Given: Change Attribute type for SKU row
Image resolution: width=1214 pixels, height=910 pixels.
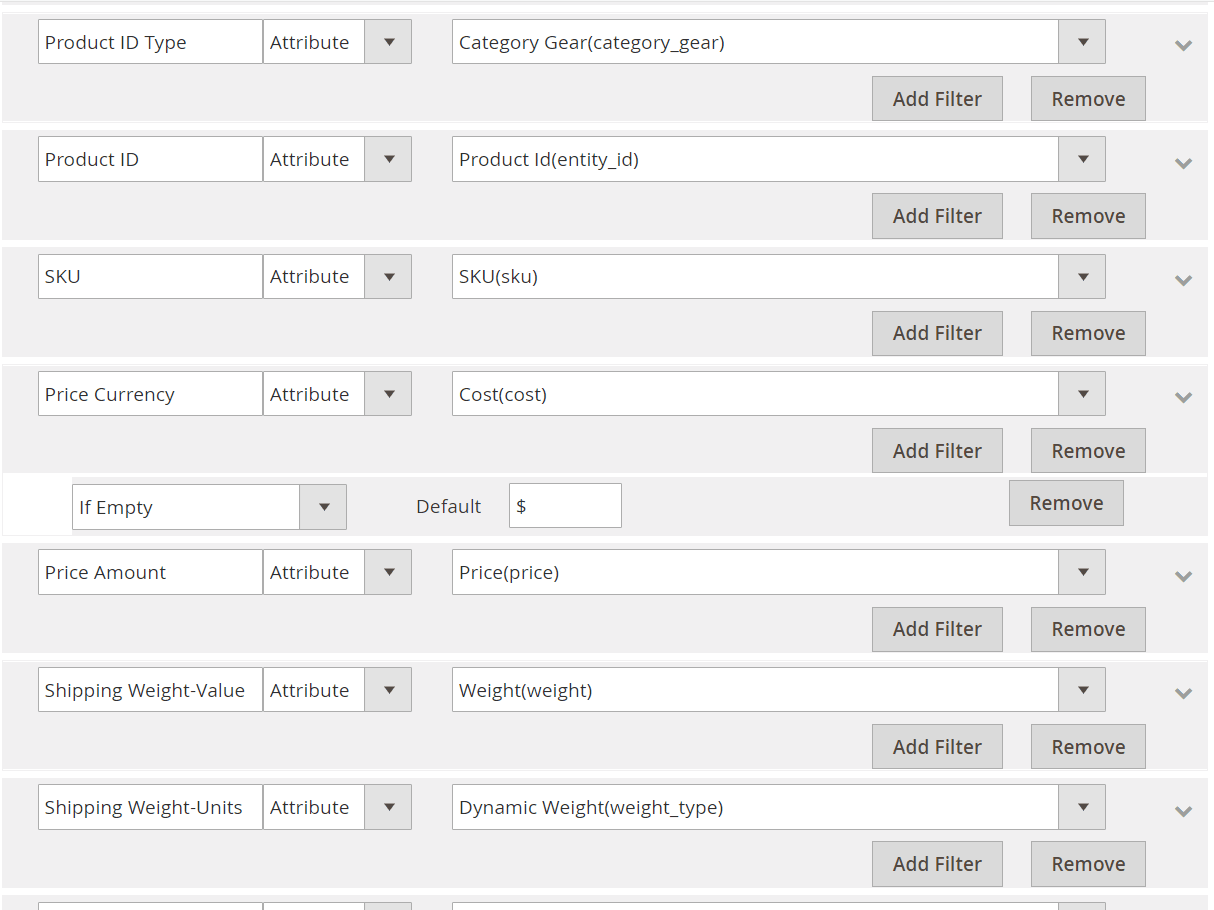Looking at the screenshot, I should click(337, 276).
